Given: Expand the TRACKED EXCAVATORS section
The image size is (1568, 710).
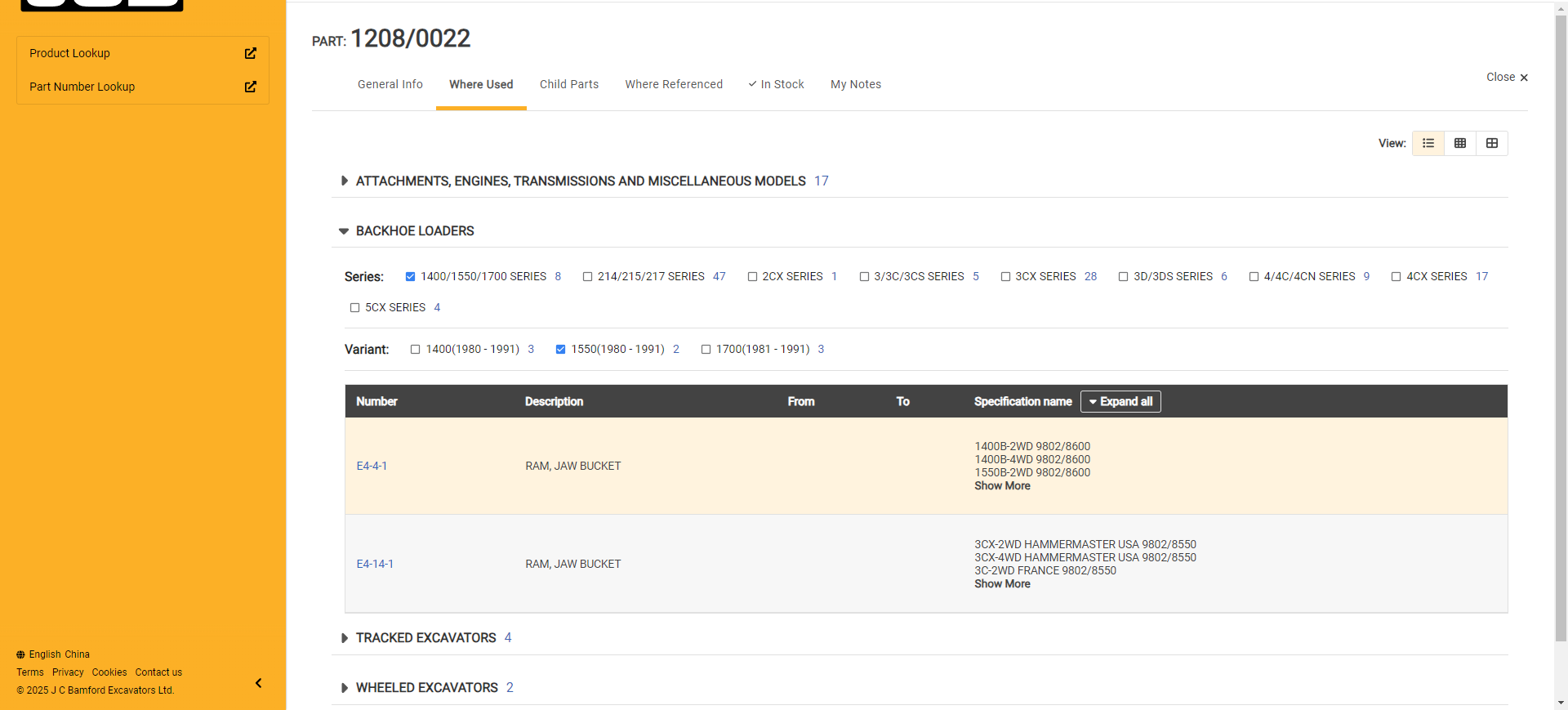Looking at the screenshot, I should pos(344,638).
